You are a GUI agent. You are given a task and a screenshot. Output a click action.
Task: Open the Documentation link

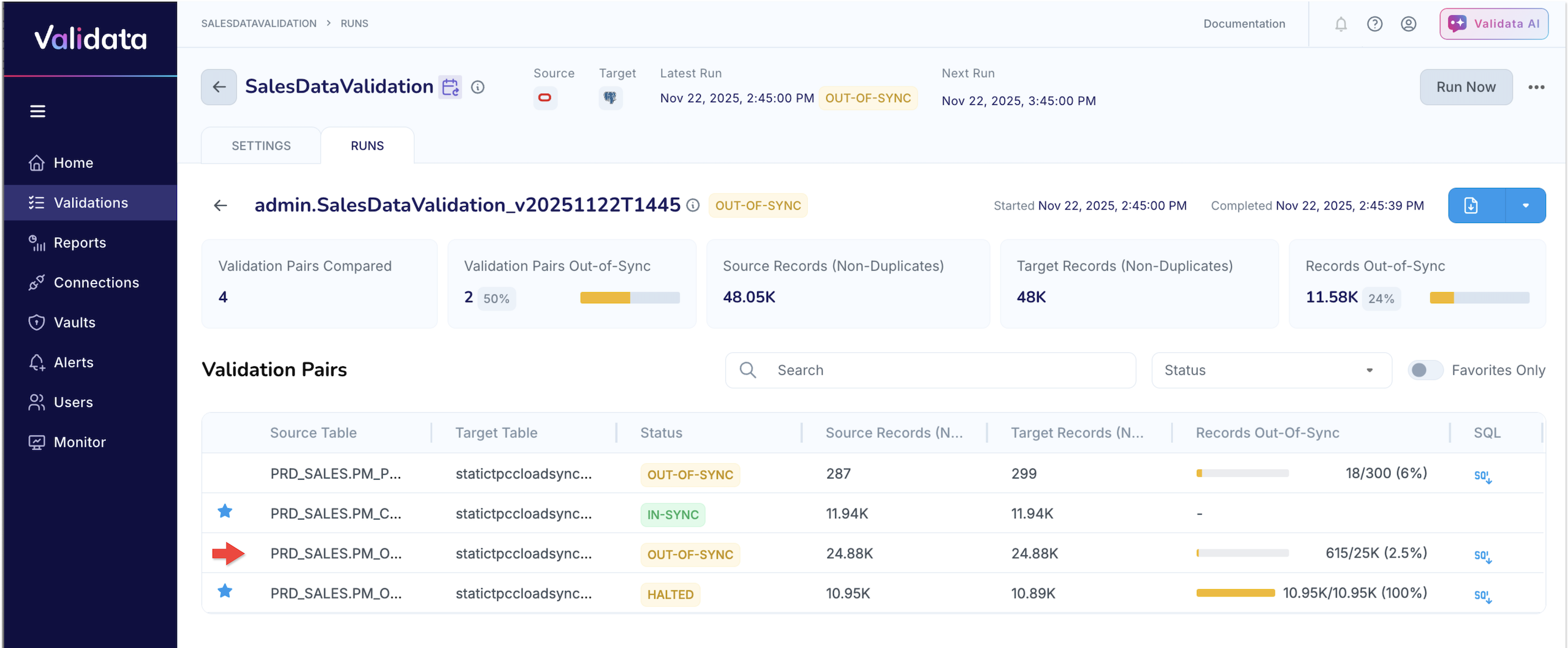click(1244, 24)
